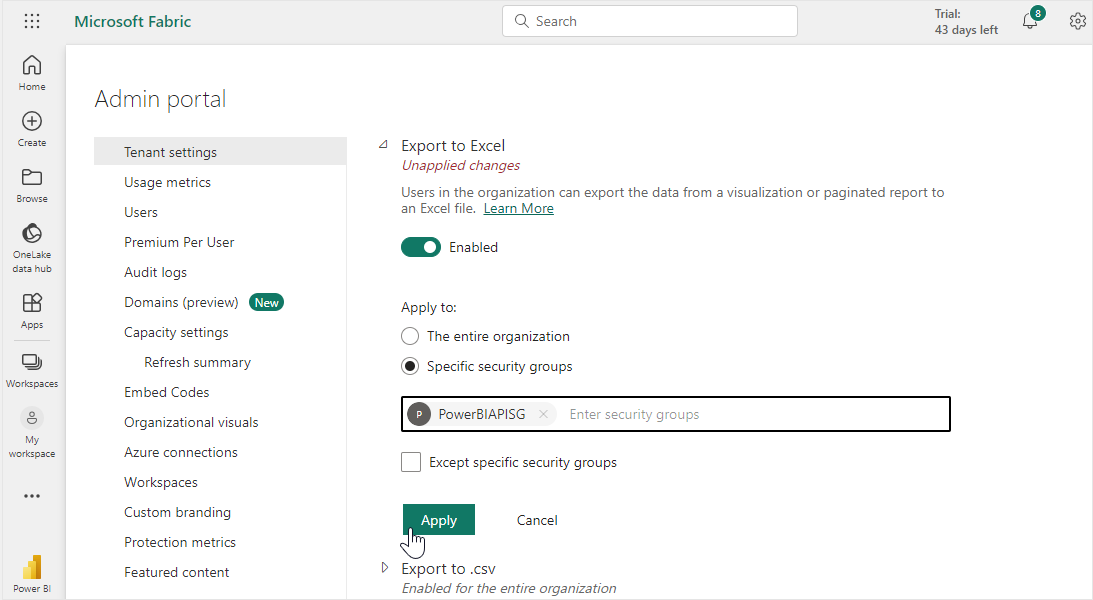Open the Learn More link
This screenshot has height=600, width=1093.
[518, 208]
